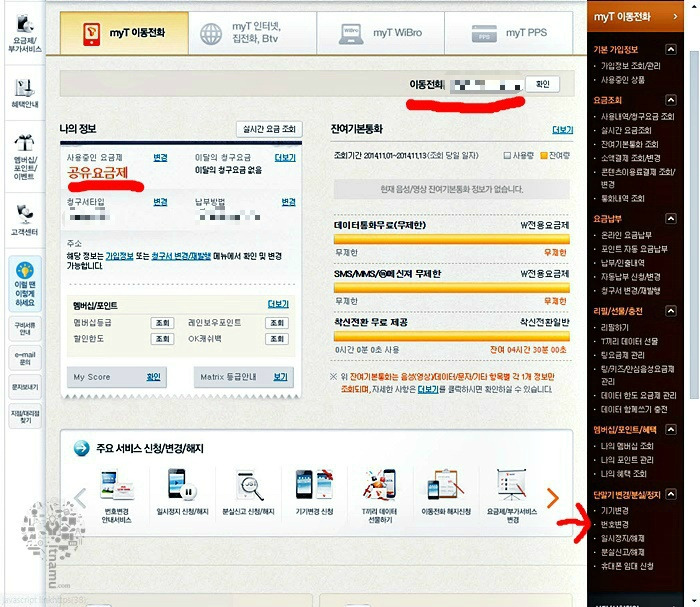
Task: Click the previous arrow in services carousel
Action: [x=80, y=498]
